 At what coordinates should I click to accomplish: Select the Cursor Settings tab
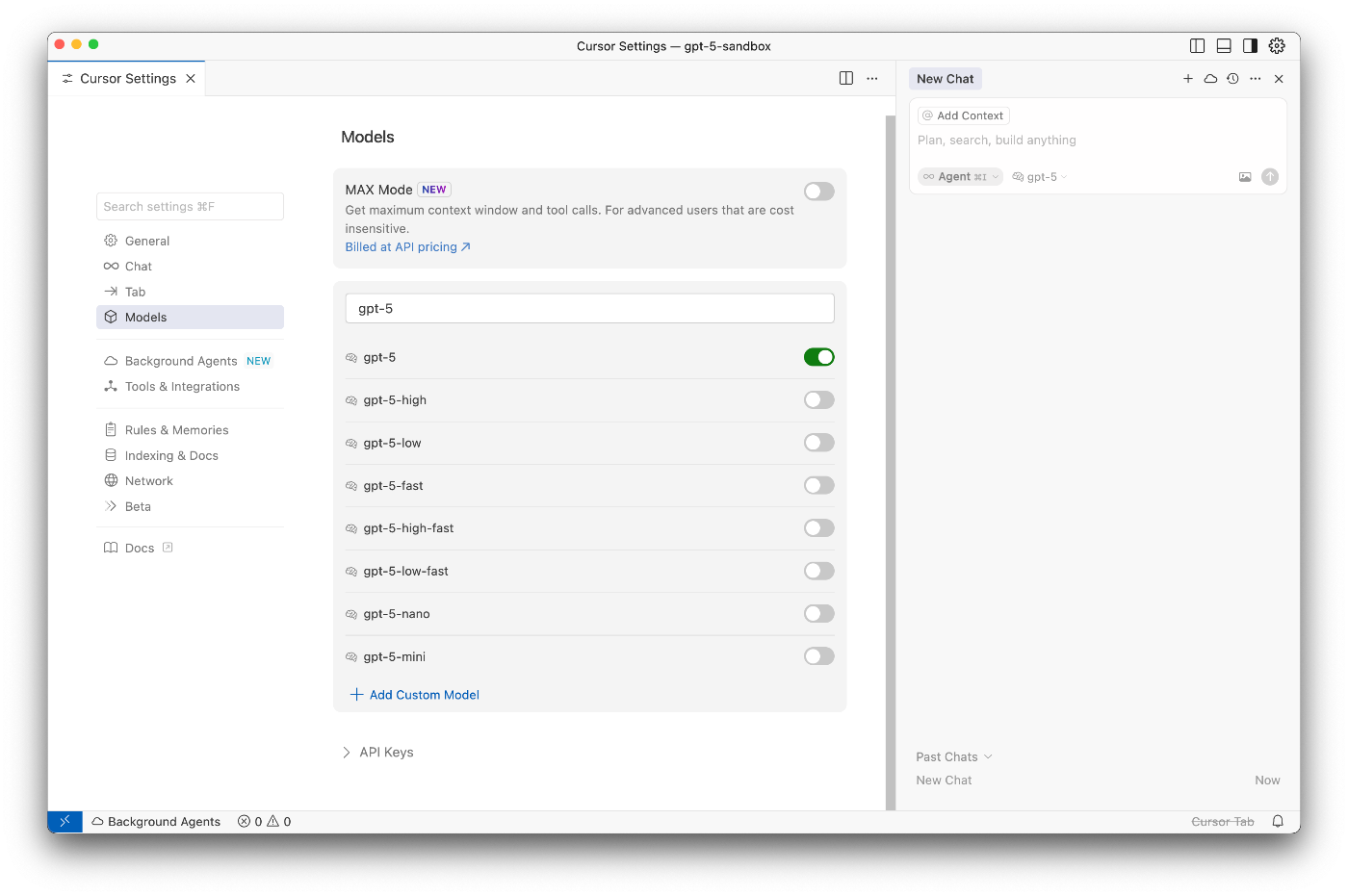(127, 79)
